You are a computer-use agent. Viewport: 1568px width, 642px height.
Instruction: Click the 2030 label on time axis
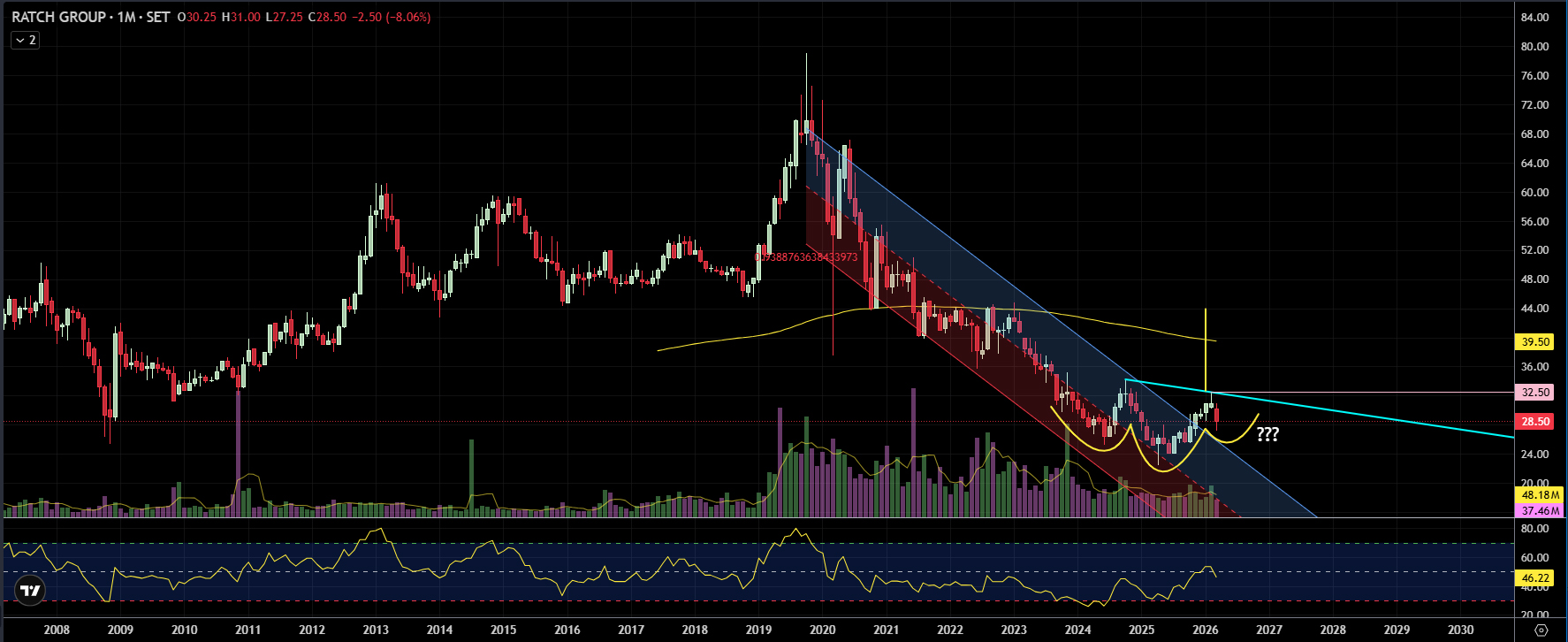(x=1460, y=630)
